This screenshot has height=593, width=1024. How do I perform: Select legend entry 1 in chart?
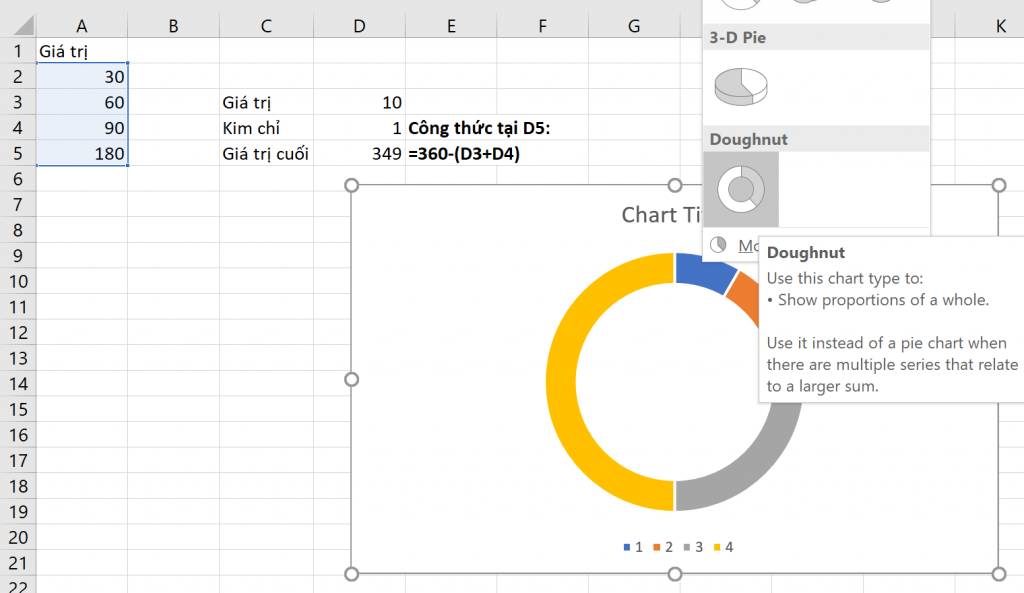point(632,547)
